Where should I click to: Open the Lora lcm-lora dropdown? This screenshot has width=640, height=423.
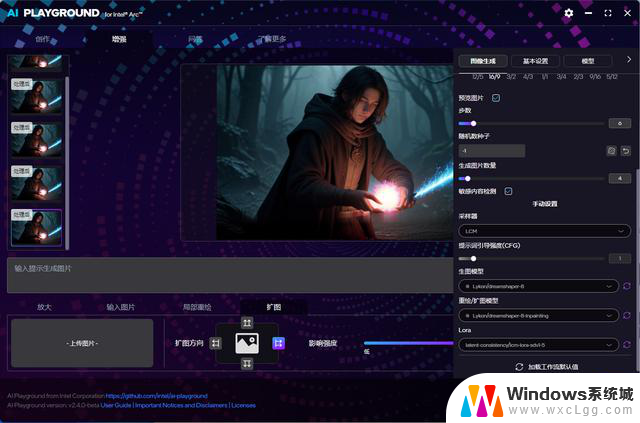(538, 345)
